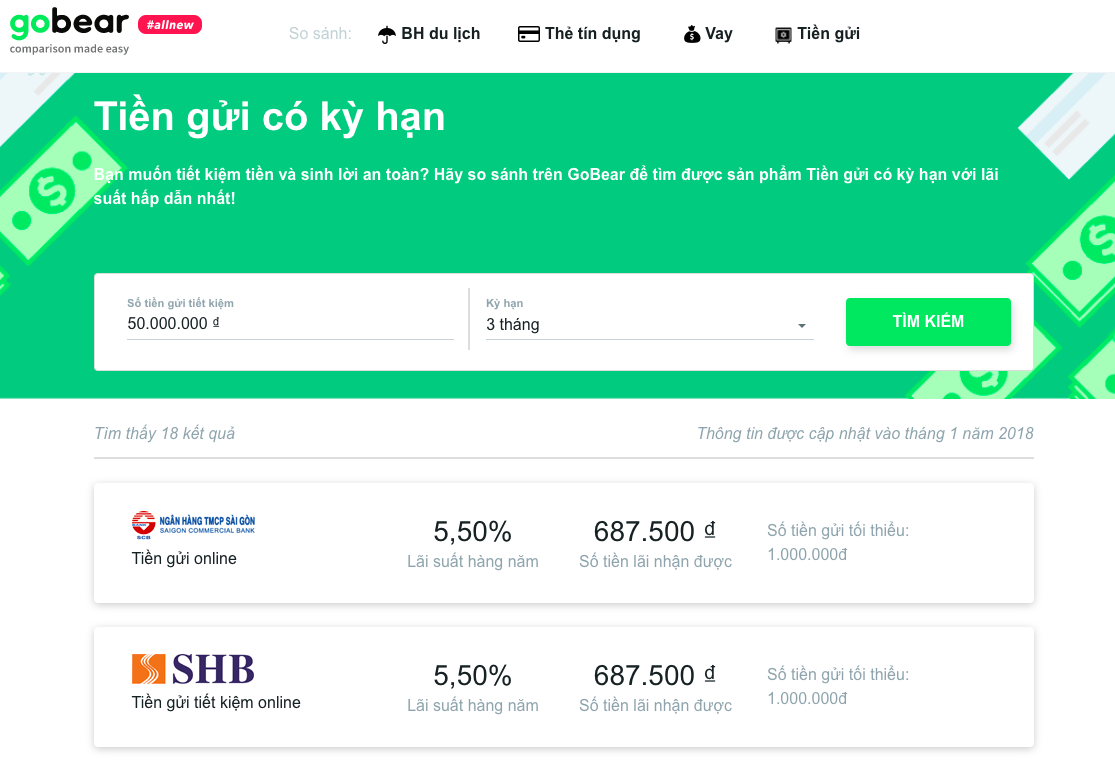Image resolution: width=1115 pixels, height=760 pixels.
Task: Click the SHB 687.500 đ interest amount
Action: (x=654, y=675)
